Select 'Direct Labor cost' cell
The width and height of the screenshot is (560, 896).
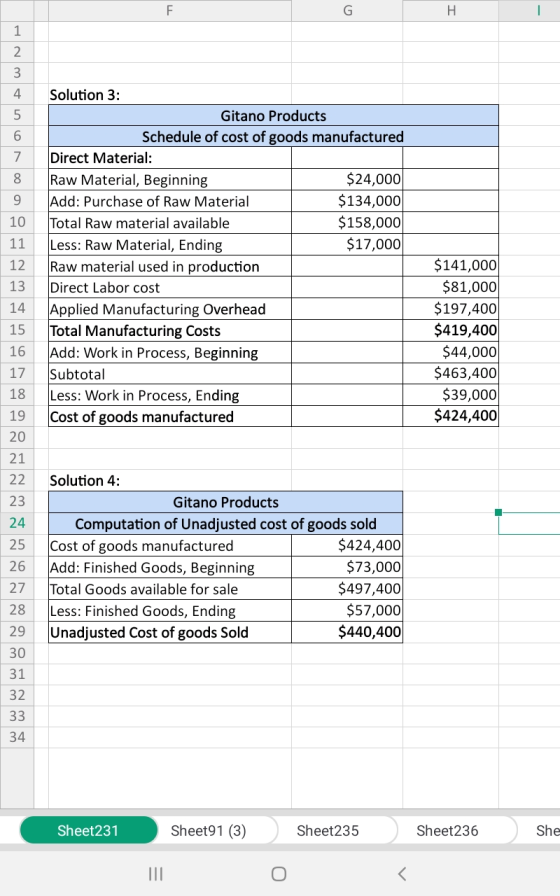click(170, 287)
